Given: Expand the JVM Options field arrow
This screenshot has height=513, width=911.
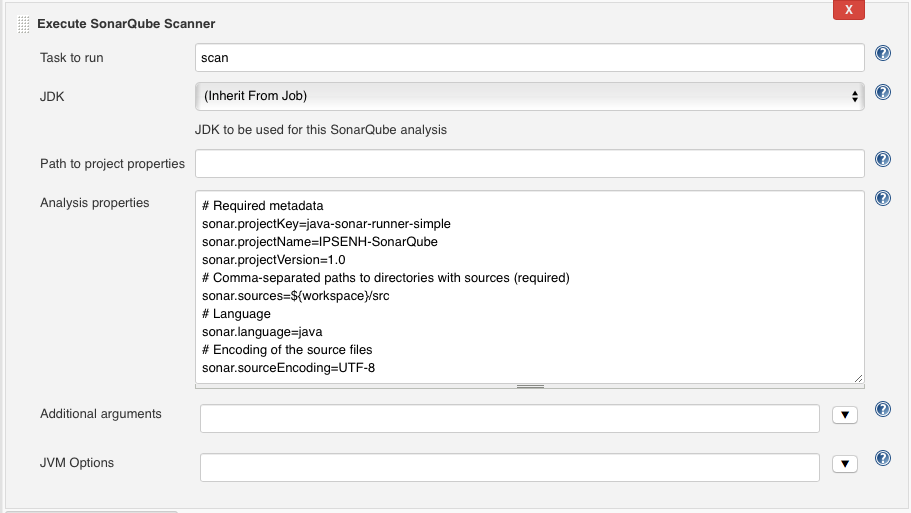Looking at the screenshot, I should pos(845,464).
